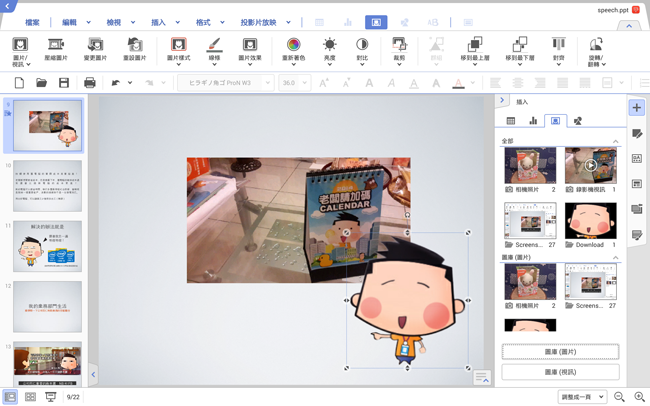Switch to slide sorter grid view

[x=30, y=397]
